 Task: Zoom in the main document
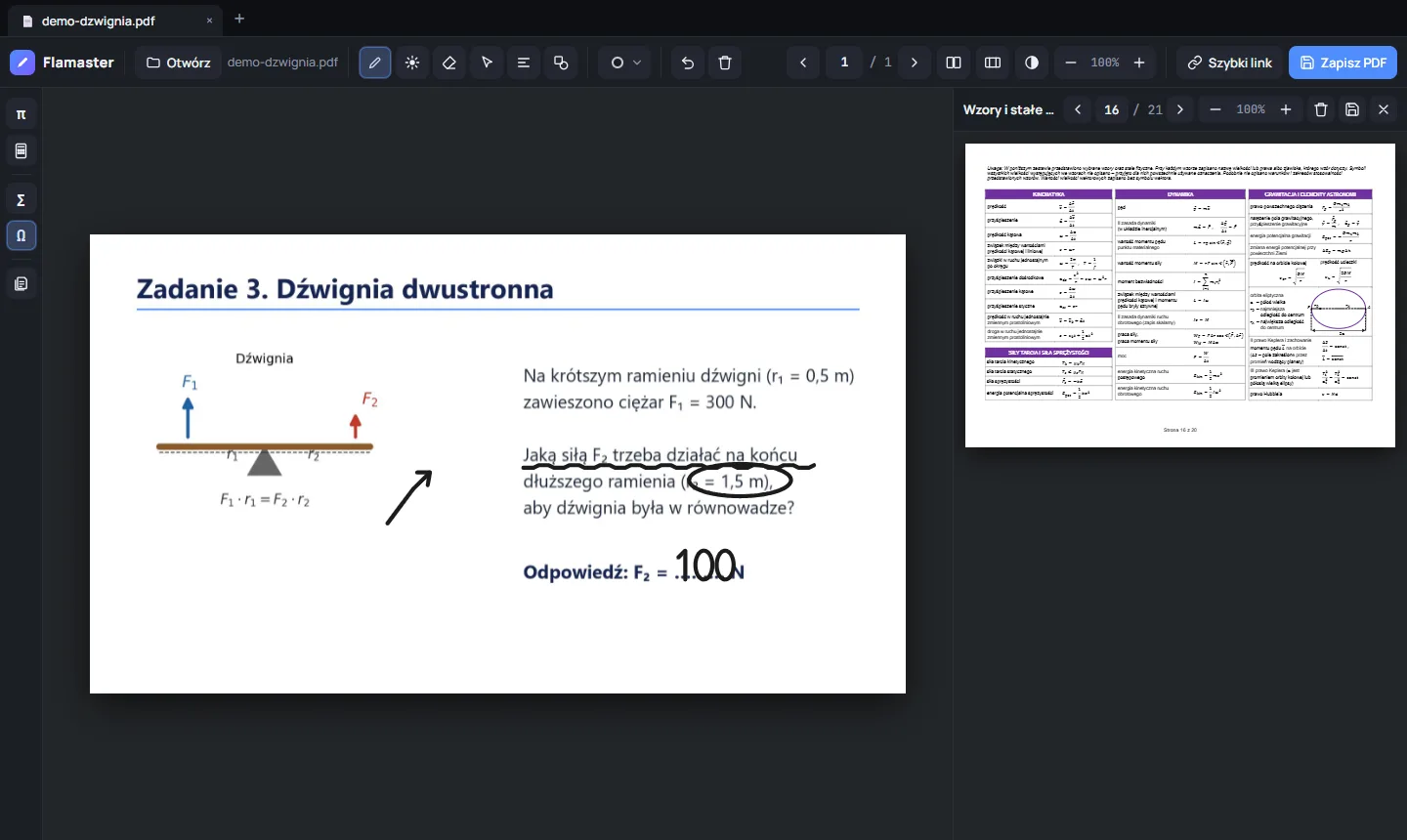point(1139,63)
